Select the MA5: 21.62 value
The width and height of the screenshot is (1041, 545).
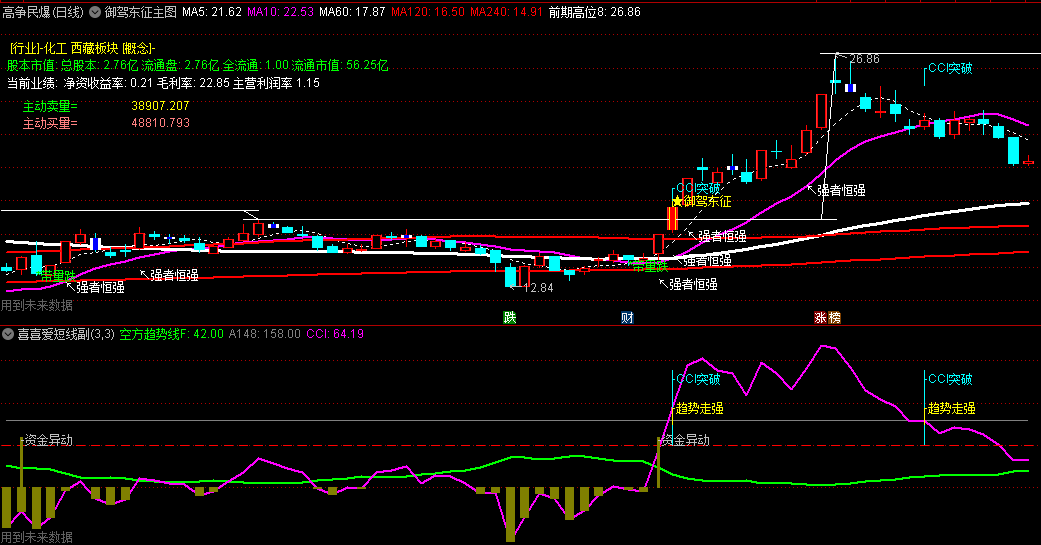point(212,12)
